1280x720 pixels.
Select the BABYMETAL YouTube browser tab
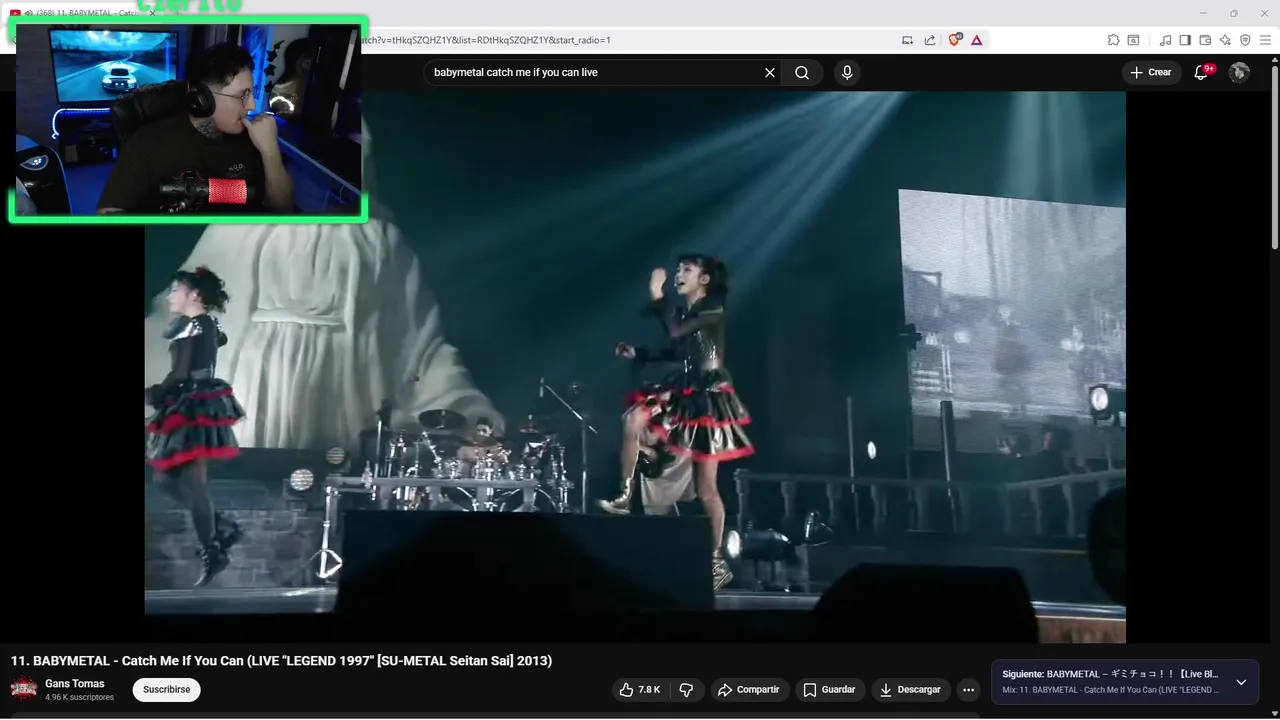pyautogui.click(x=84, y=13)
